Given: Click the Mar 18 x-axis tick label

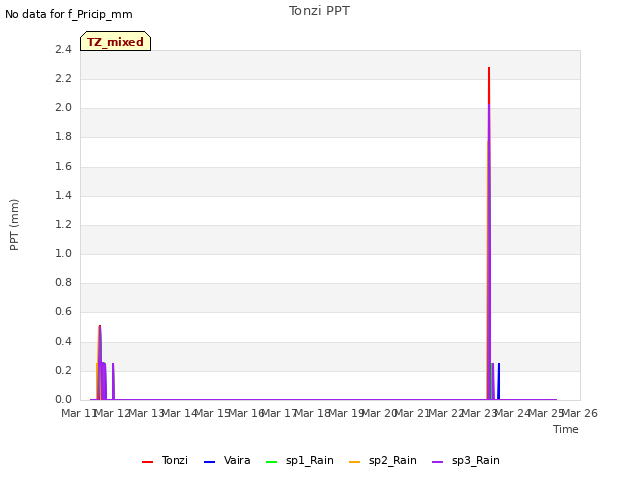Looking at the screenshot, I should (312, 413).
